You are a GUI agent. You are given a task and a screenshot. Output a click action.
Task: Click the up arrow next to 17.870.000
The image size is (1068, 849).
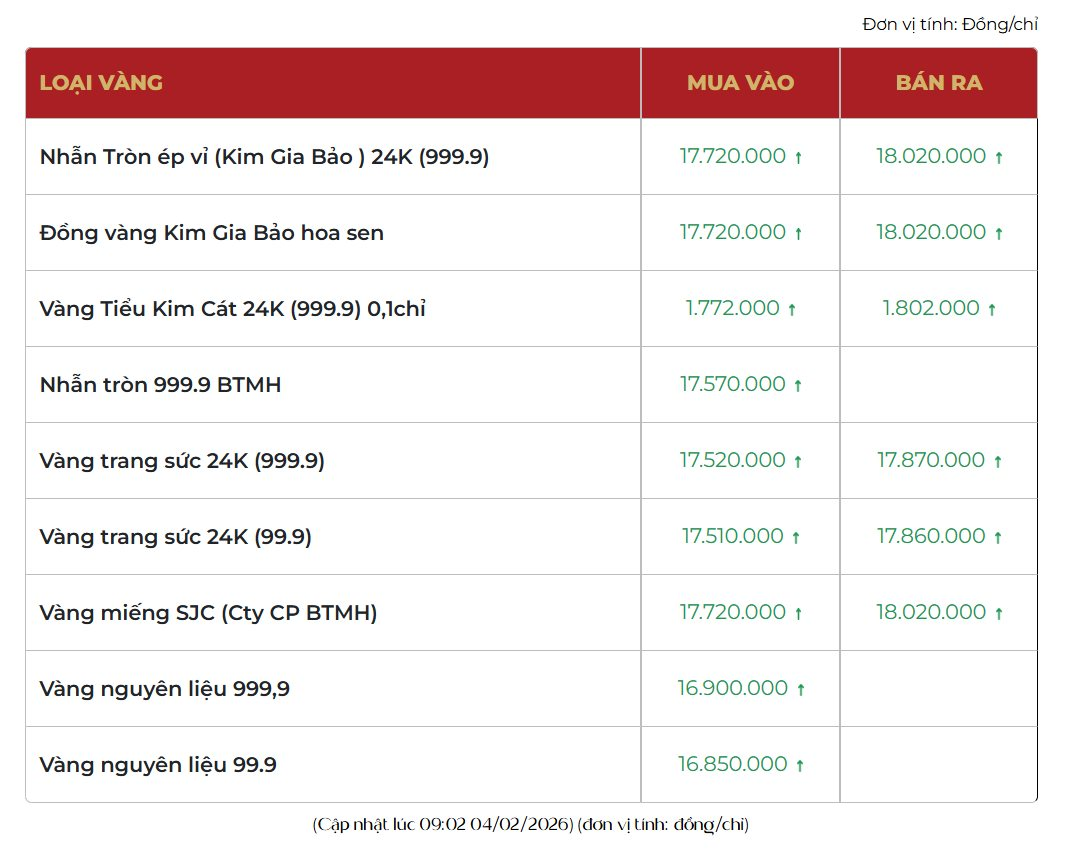[x=998, y=462]
